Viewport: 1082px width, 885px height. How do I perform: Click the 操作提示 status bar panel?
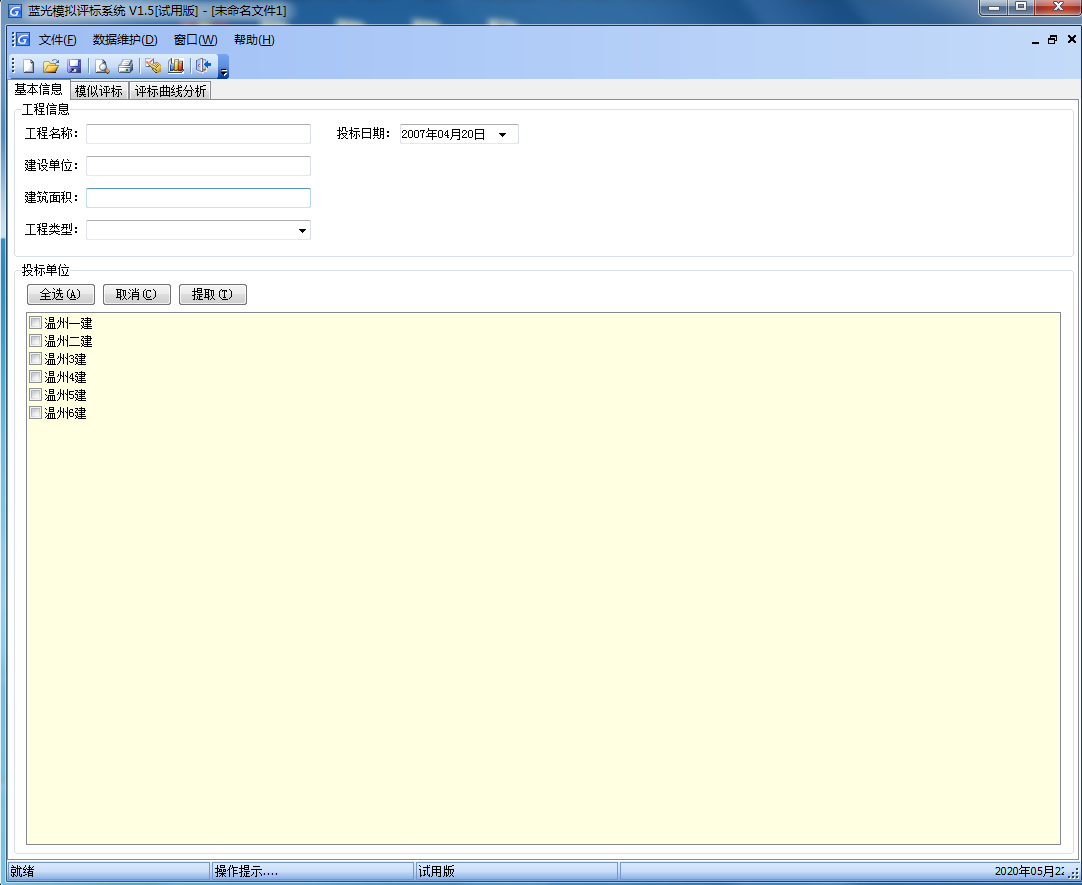(x=313, y=871)
